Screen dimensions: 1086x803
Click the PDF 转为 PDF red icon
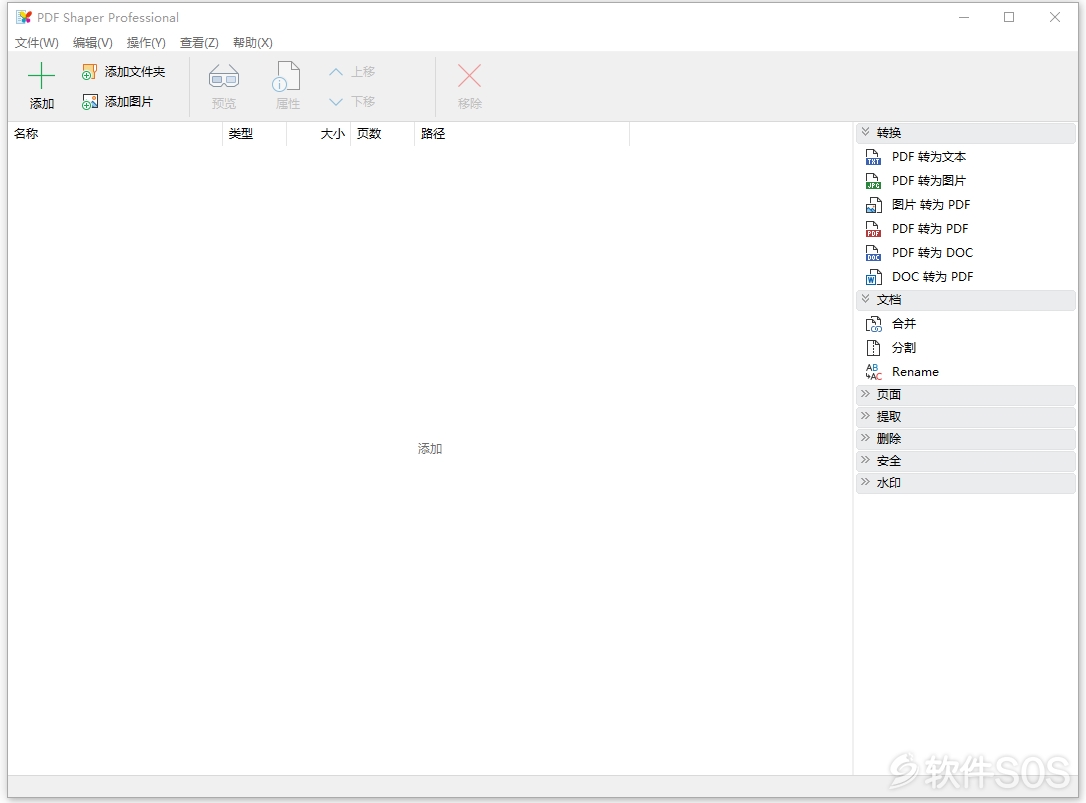[873, 229]
